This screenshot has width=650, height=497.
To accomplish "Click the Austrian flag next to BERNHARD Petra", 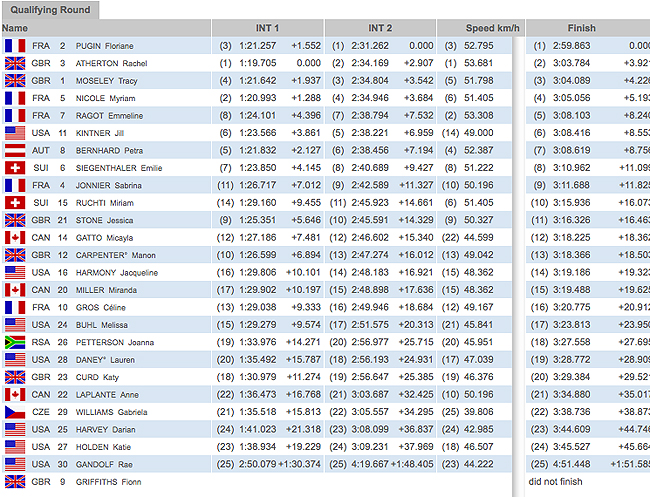I will 15,151.
